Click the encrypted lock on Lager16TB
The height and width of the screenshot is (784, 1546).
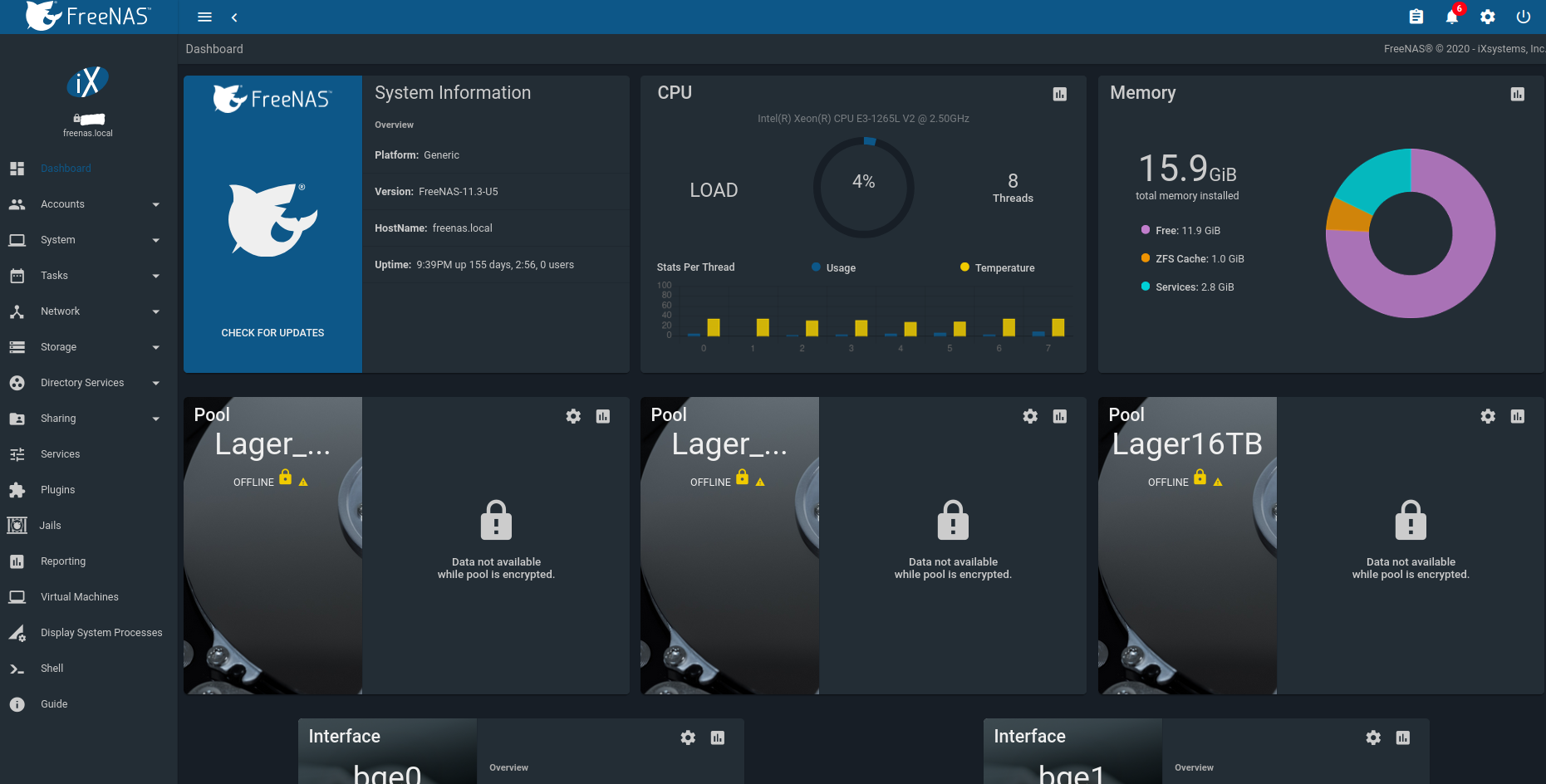1411,521
